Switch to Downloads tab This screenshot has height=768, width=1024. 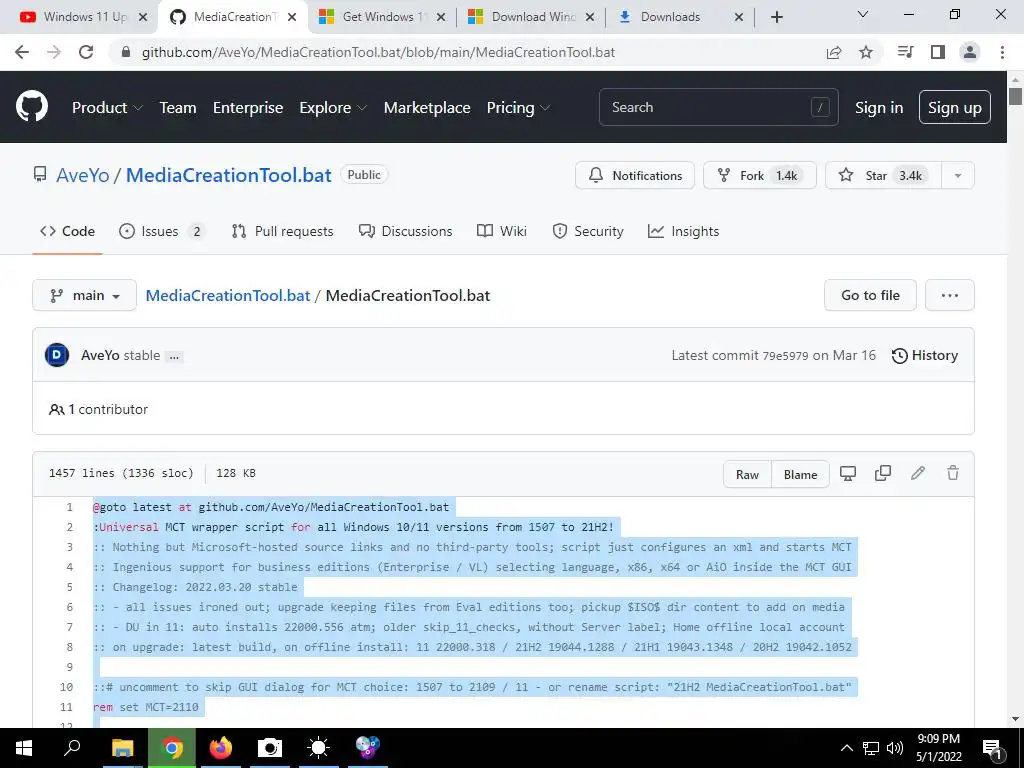679,17
